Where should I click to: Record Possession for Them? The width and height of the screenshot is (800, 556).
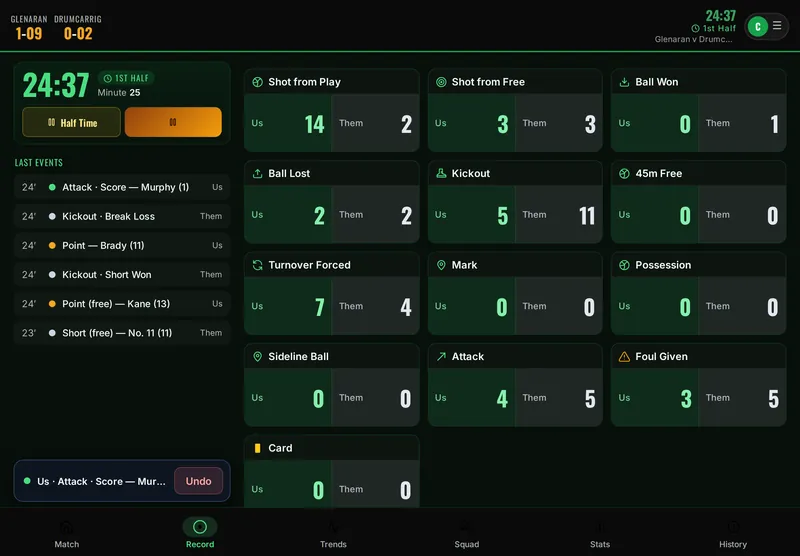742,306
